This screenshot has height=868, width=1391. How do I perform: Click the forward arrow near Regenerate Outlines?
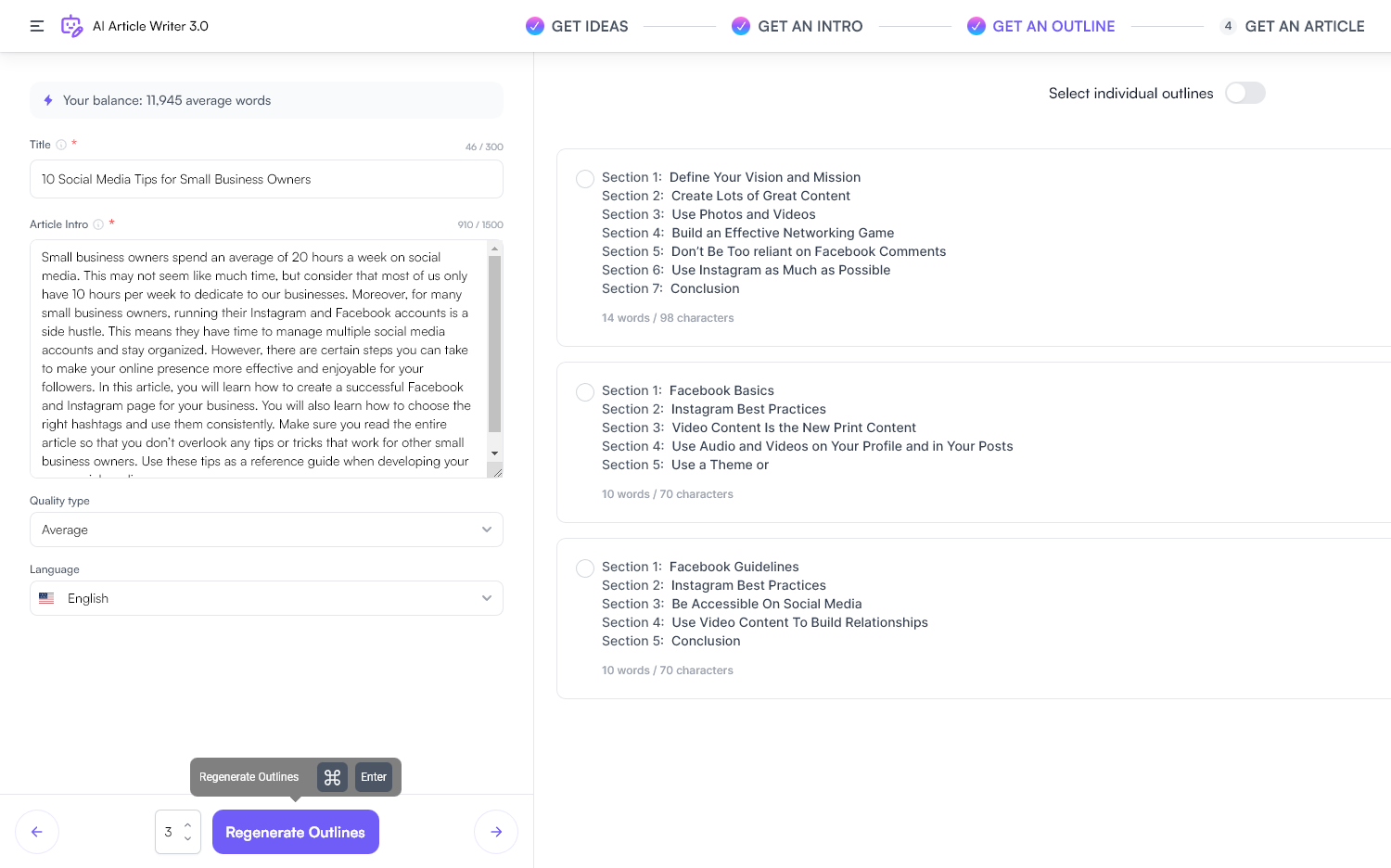click(496, 832)
